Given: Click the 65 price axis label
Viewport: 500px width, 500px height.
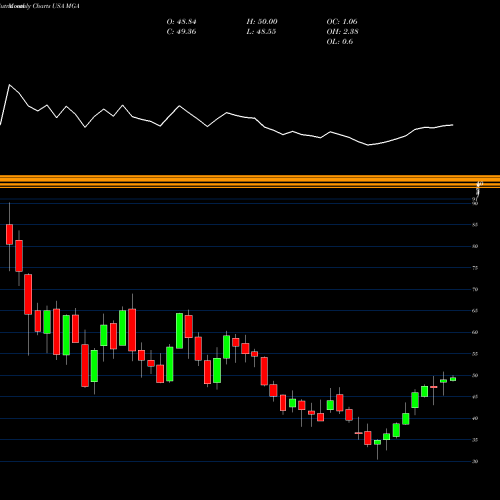Looking at the screenshot, I should click(475, 311).
